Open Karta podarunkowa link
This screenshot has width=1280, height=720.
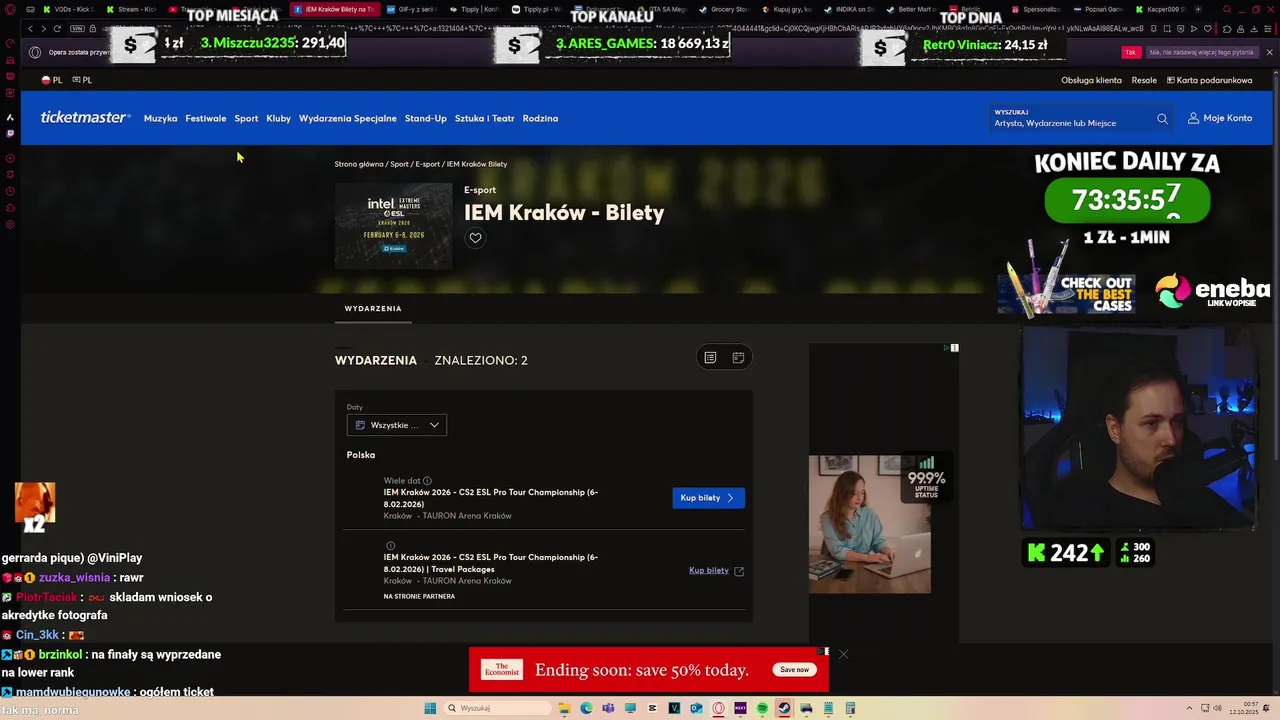(1209, 80)
